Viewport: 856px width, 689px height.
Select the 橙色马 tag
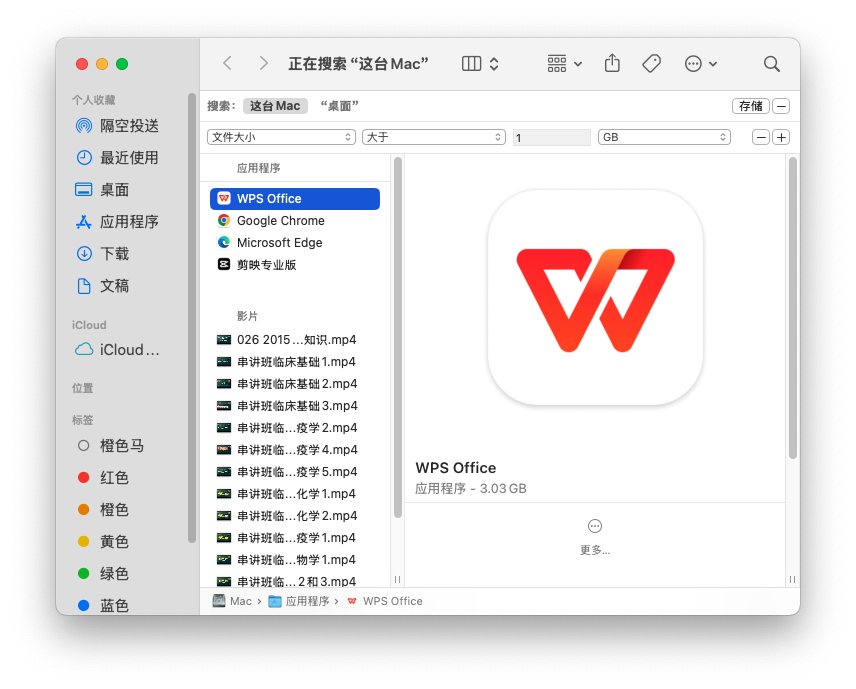(111, 446)
